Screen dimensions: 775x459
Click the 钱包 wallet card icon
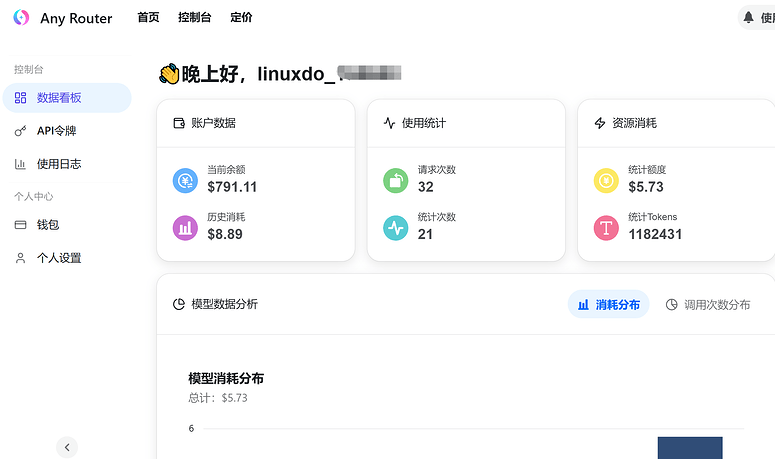click(20, 225)
